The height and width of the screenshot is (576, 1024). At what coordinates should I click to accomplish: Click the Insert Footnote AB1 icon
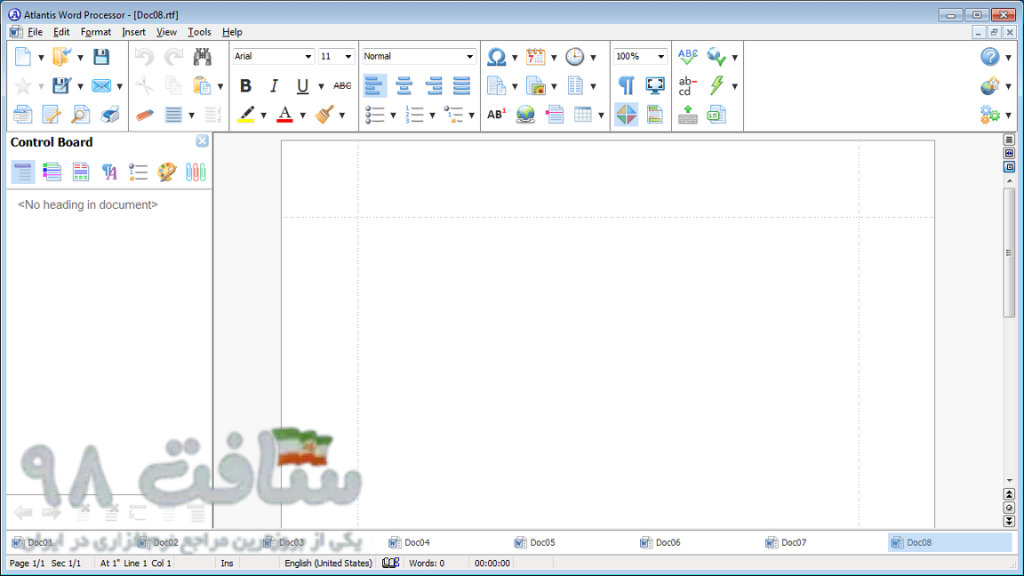tap(496, 115)
